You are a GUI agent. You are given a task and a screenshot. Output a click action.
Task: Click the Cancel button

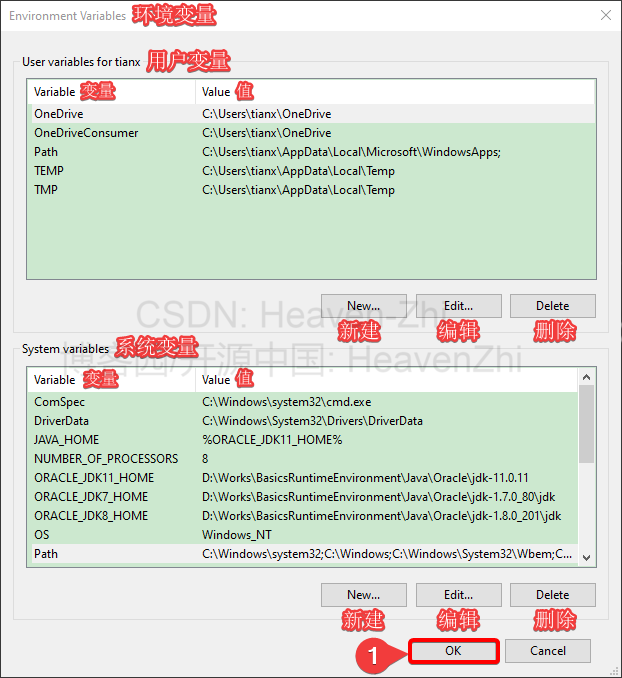coord(548,651)
